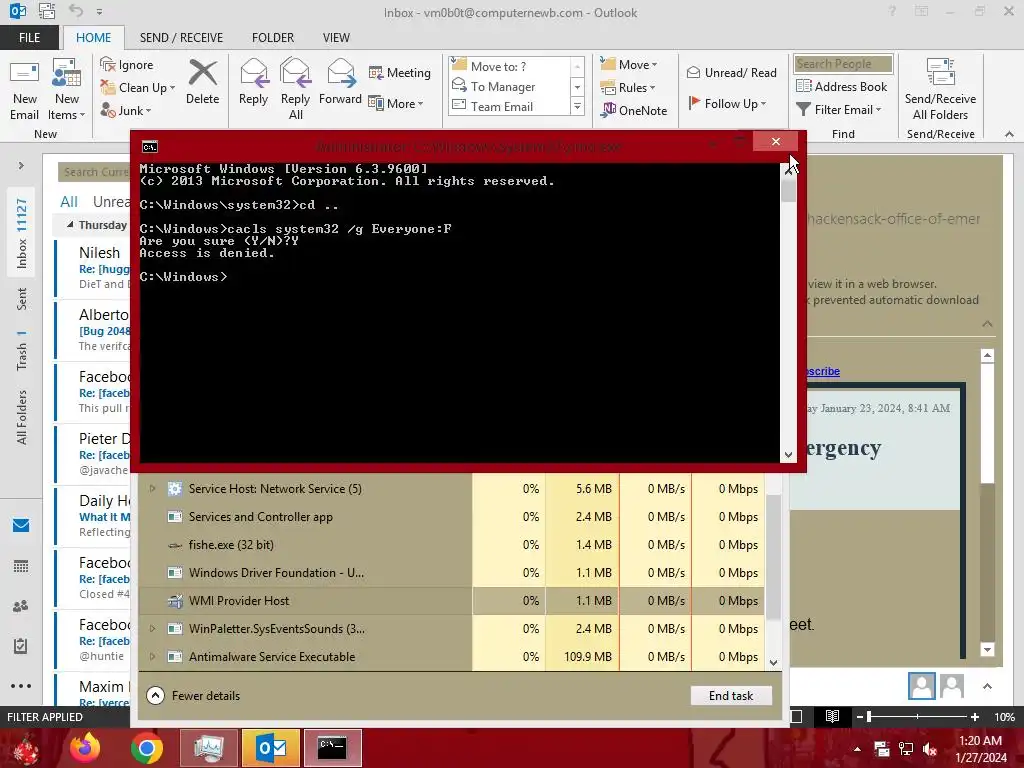Click the command prompt window icon
The height and width of the screenshot is (768, 1024).
click(x=150, y=146)
